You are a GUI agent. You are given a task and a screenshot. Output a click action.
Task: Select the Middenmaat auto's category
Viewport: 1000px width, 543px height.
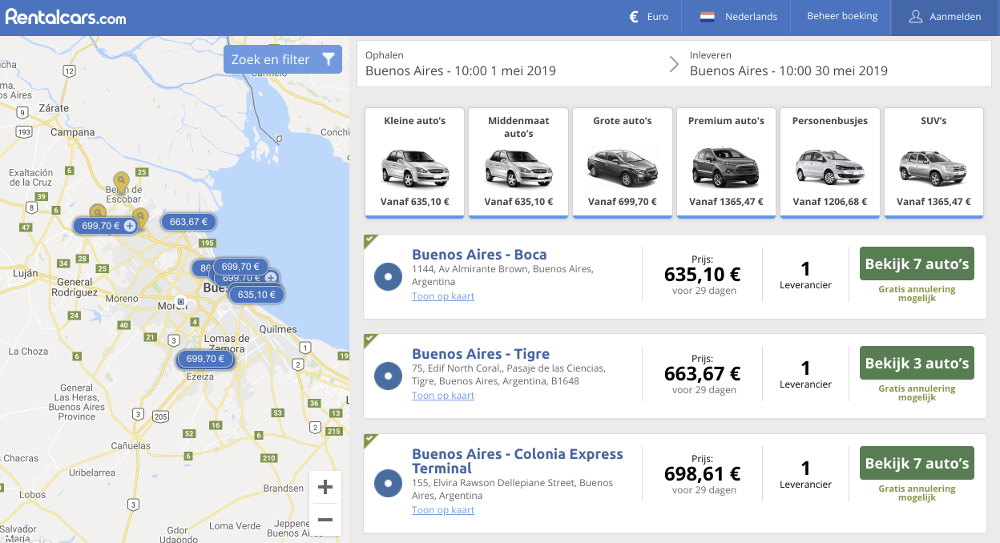[518, 163]
